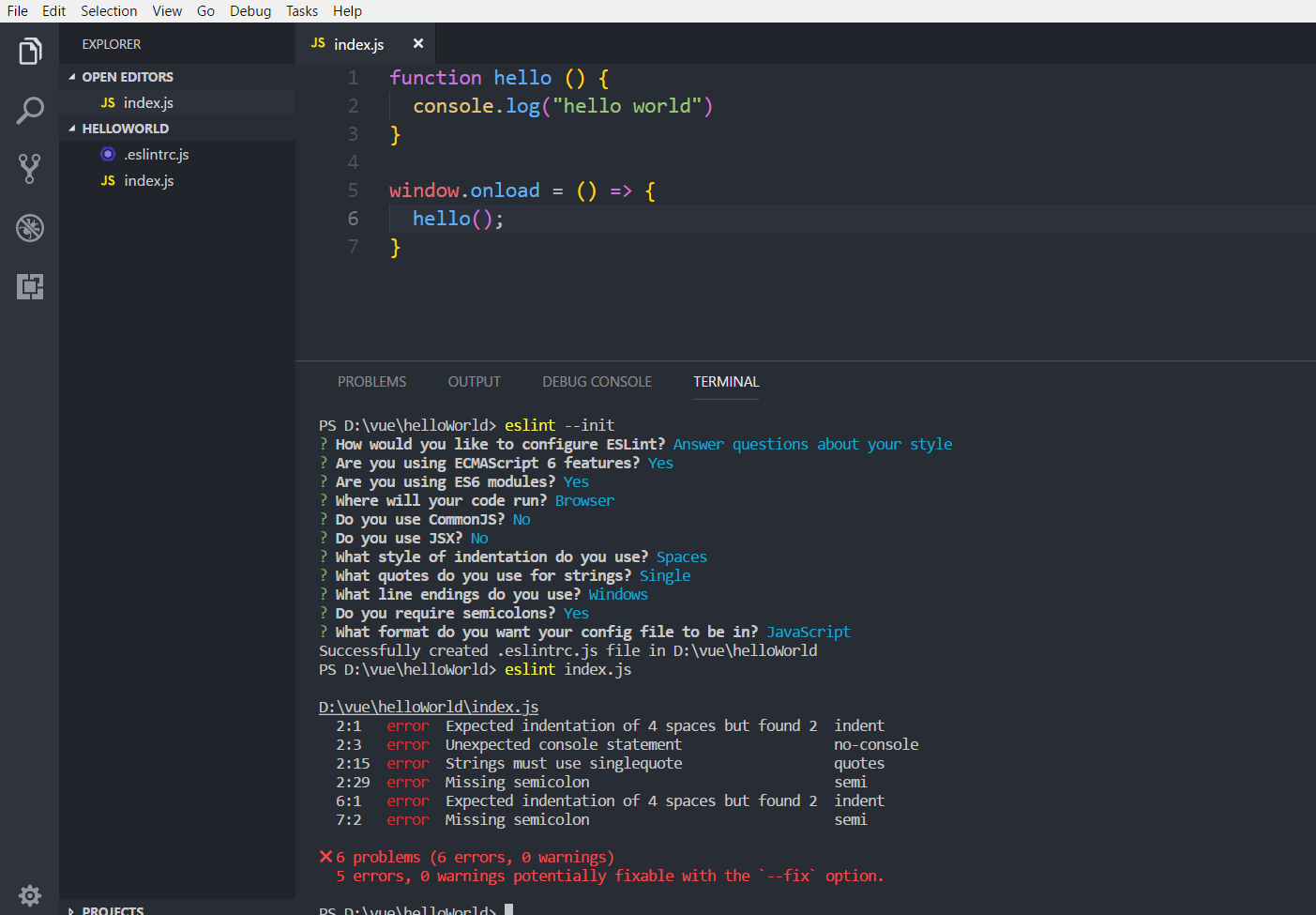Click the '6 problems (6 errors, 0 warnings)' summary
Viewport: 1316px width, 915px height.
tap(475, 857)
